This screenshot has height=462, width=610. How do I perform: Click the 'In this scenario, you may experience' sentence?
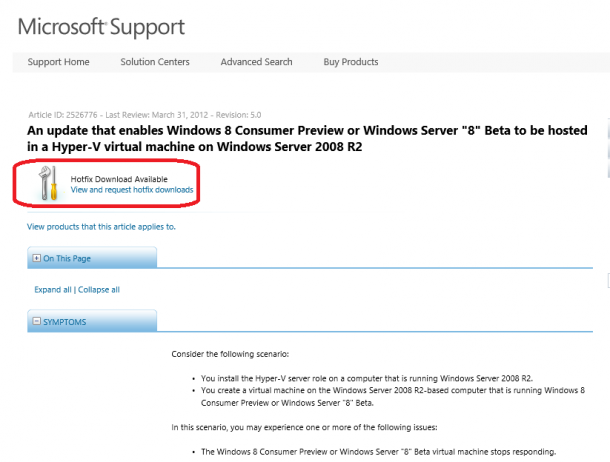(x=304, y=427)
